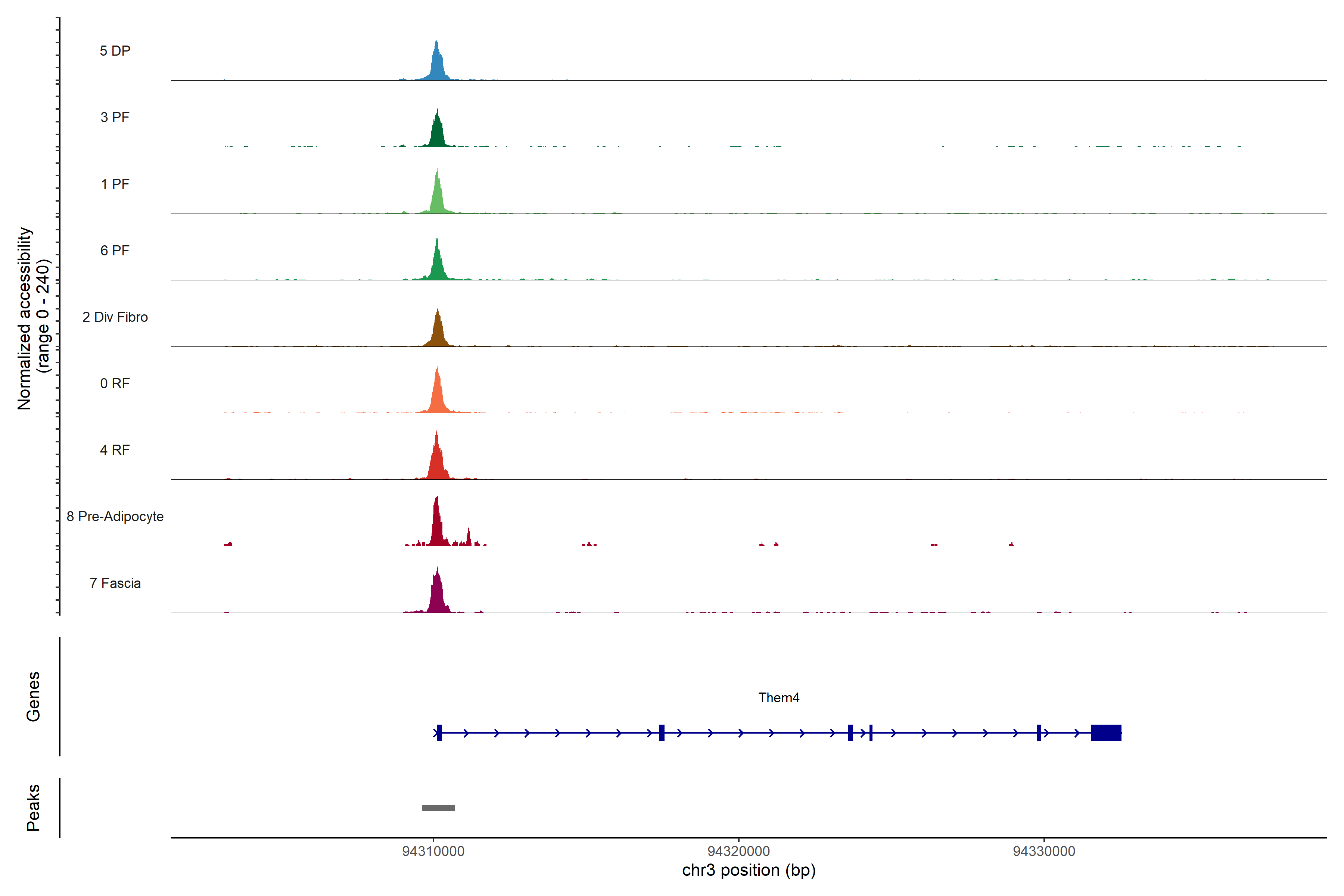This screenshot has height=896, width=1344.
Task: Click the Peaks panel label
Action: point(33,808)
